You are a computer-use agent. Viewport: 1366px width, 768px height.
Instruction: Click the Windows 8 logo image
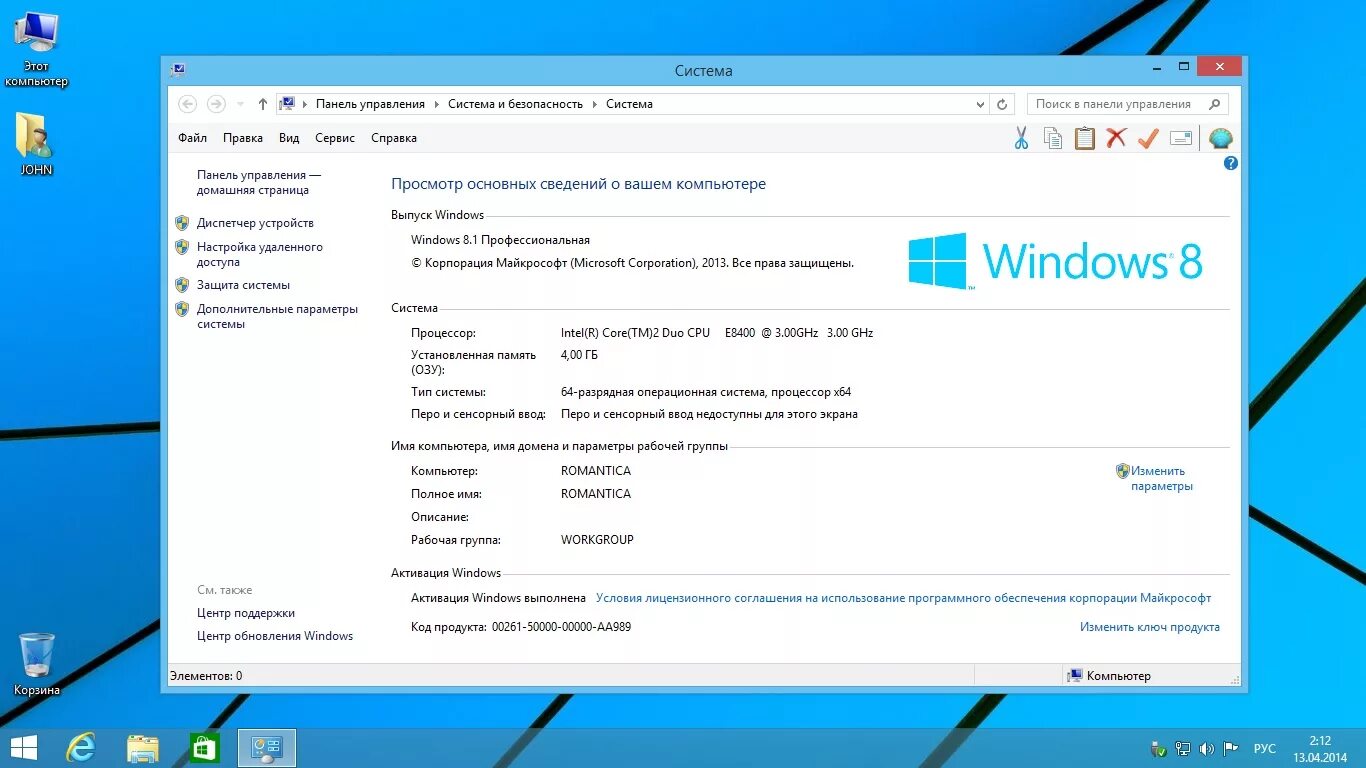pyautogui.click(x=1055, y=261)
